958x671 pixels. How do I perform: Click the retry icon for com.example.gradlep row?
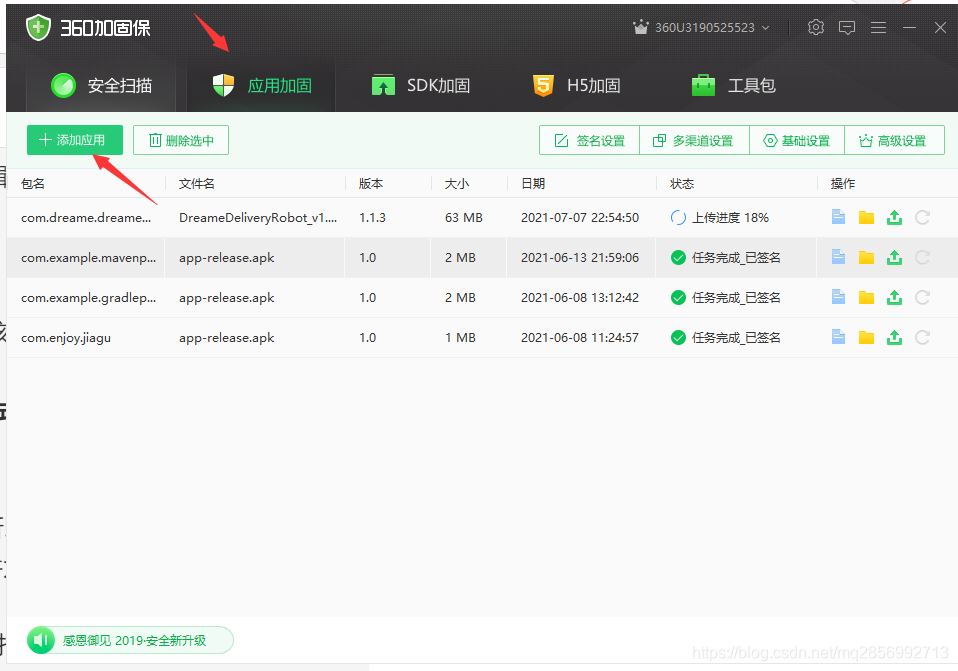click(923, 297)
